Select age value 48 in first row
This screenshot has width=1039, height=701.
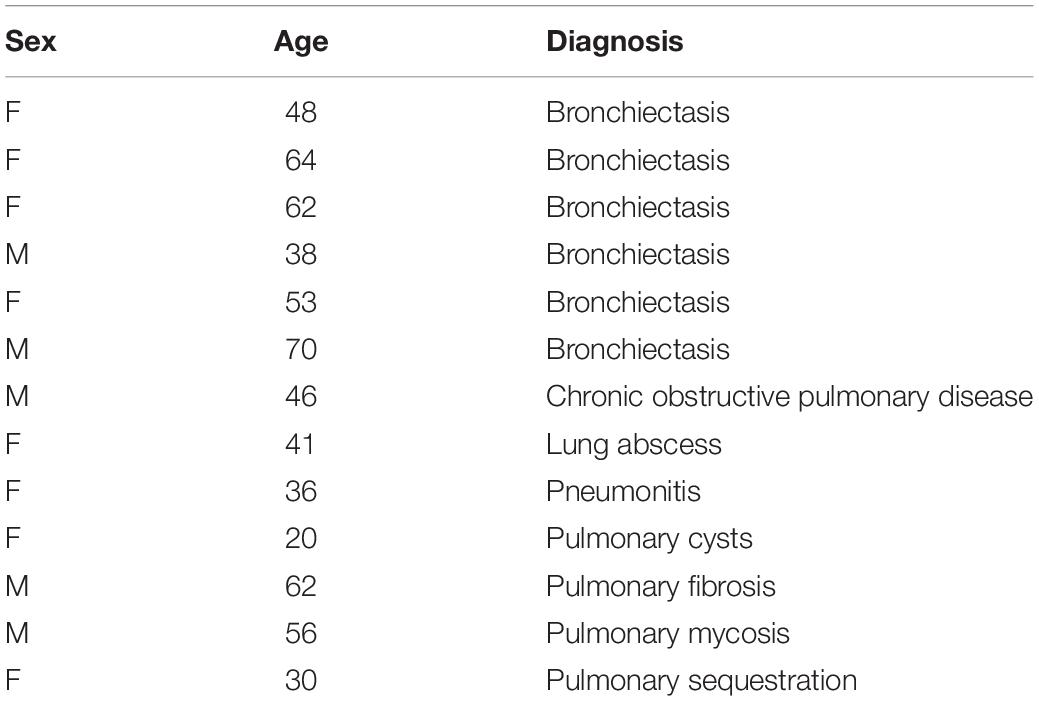tap(301, 113)
